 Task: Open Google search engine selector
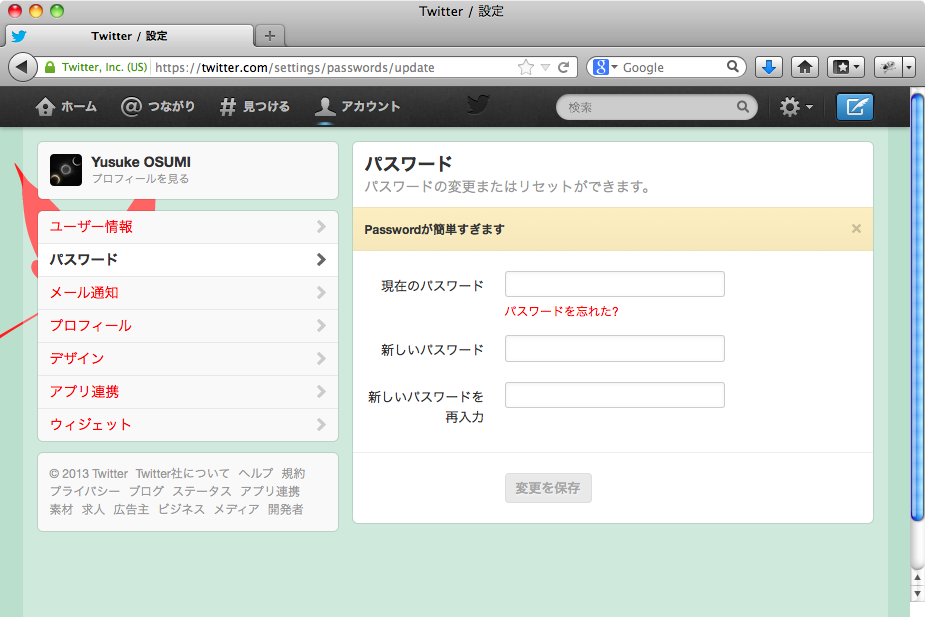pyautogui.click(x=605, y=67)
